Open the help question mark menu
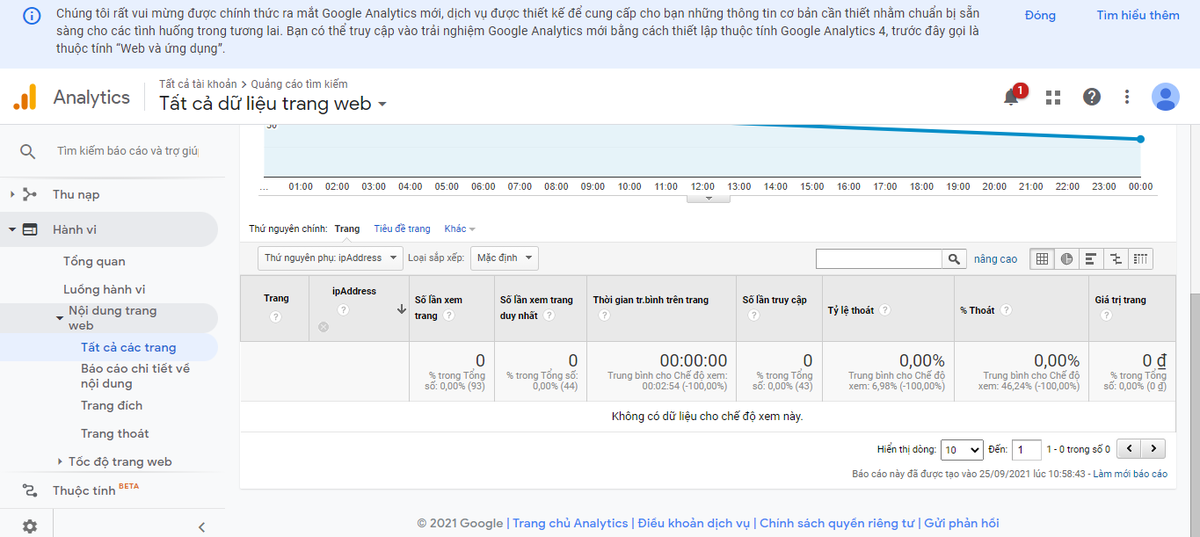Viewport: 1200px width, 537px height. (x=1092, y=97)
